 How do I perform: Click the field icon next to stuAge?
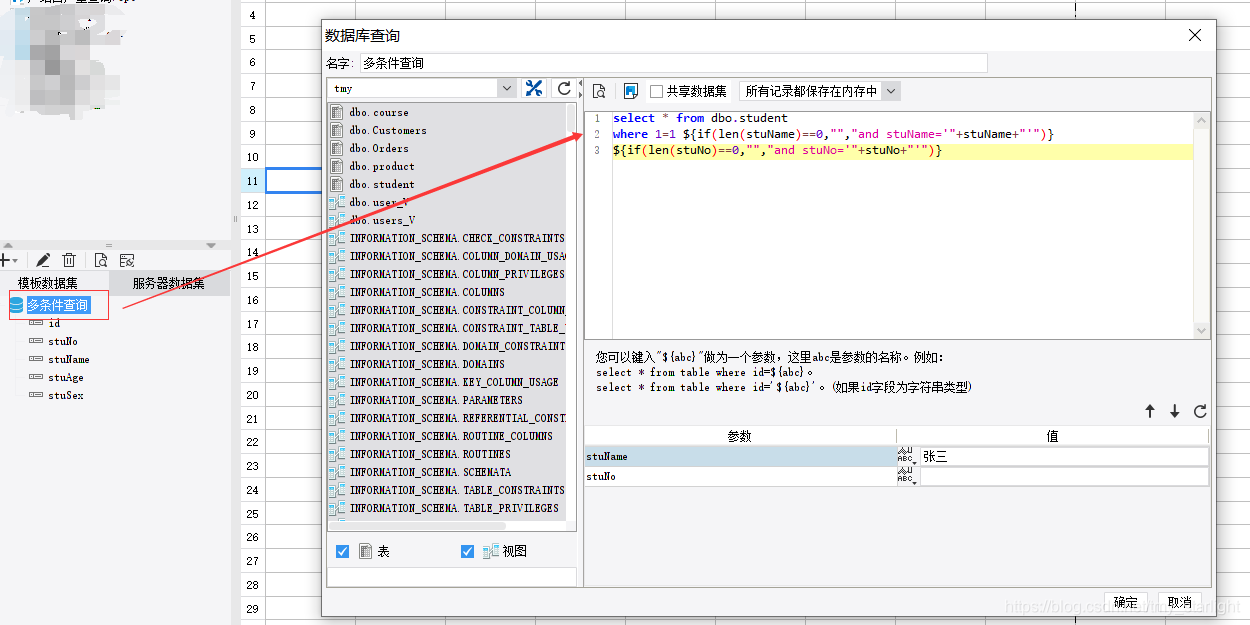click(x=36, y=377)
